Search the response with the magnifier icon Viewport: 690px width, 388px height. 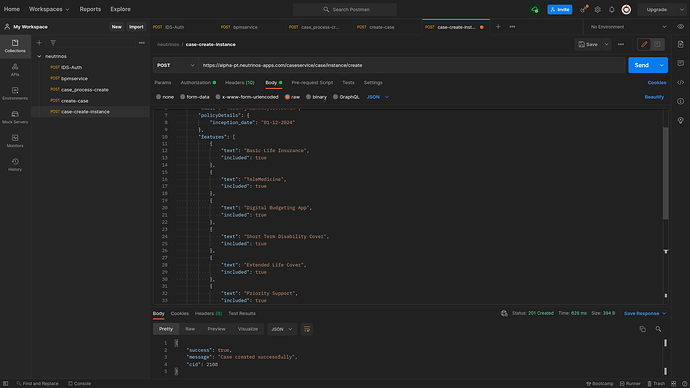tap(658, 329)
